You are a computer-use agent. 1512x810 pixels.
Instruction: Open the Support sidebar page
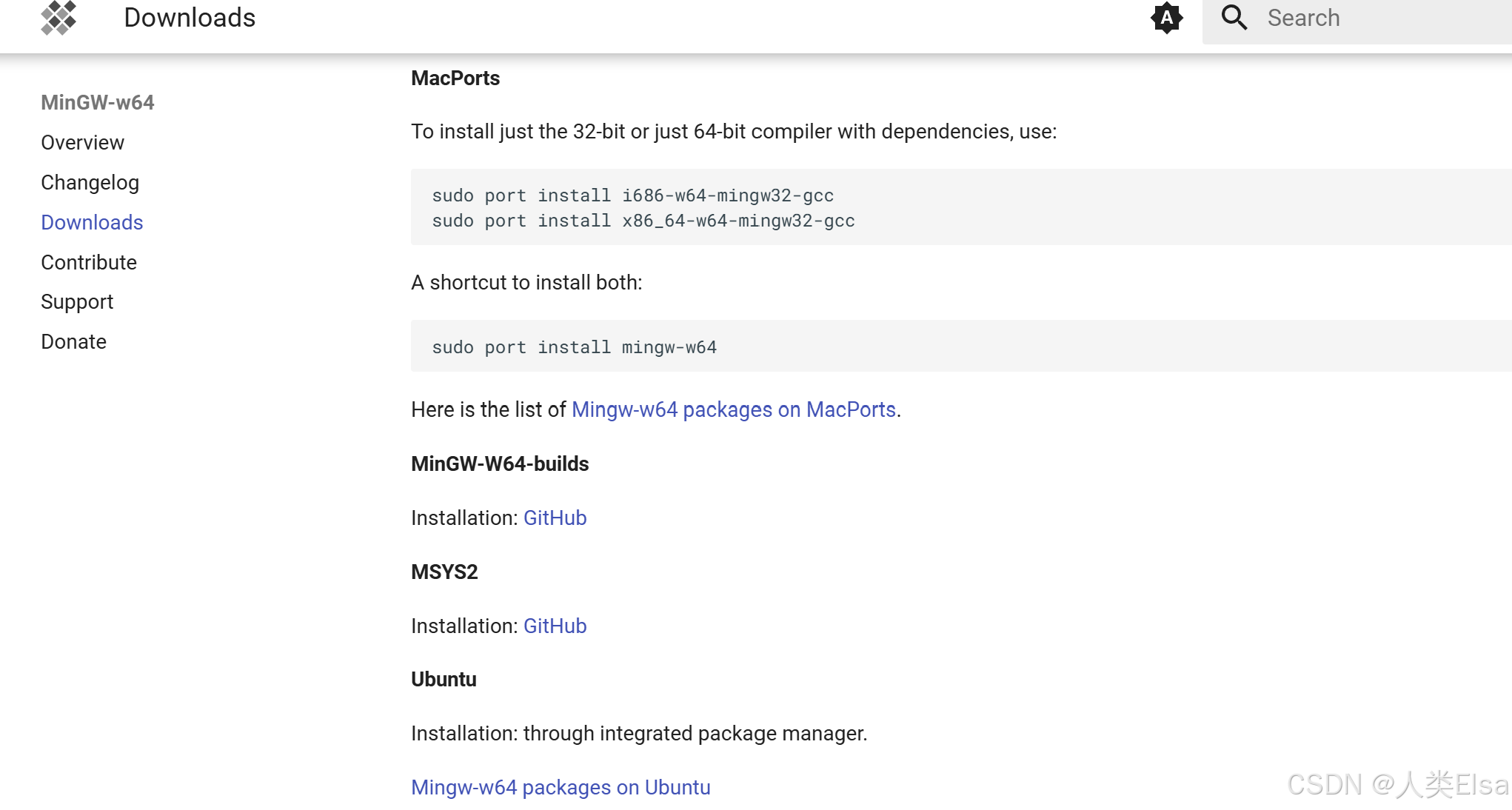click(77, 301)
